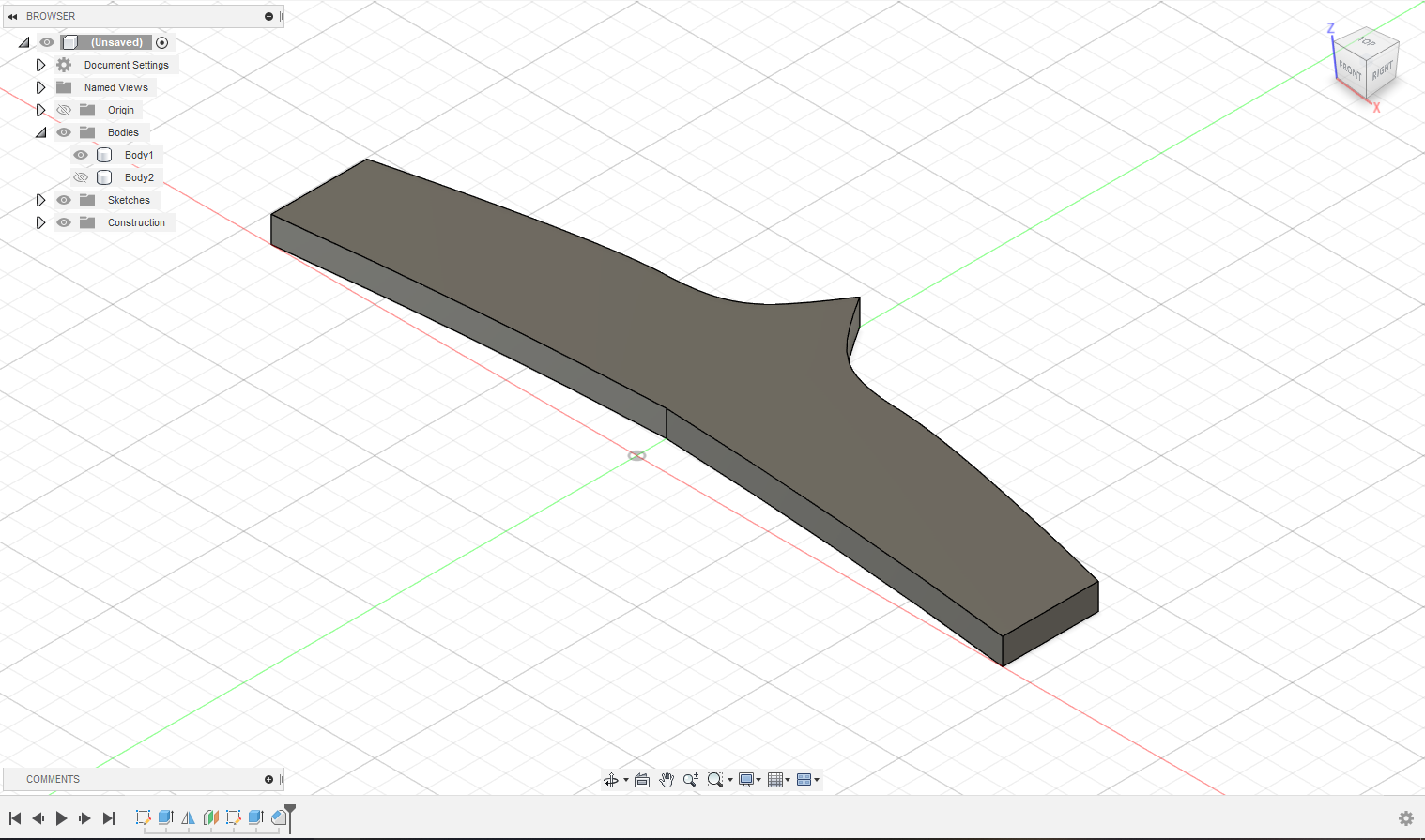Expand the Sketches folder
The height and width of the screenshot is (840, 1425).
coord(40,199)
